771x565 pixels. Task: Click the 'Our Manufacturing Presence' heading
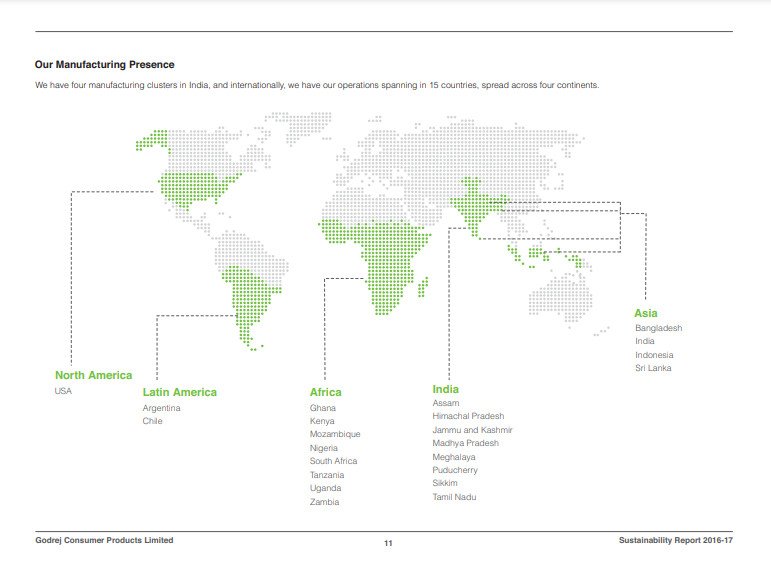point(104,64)
